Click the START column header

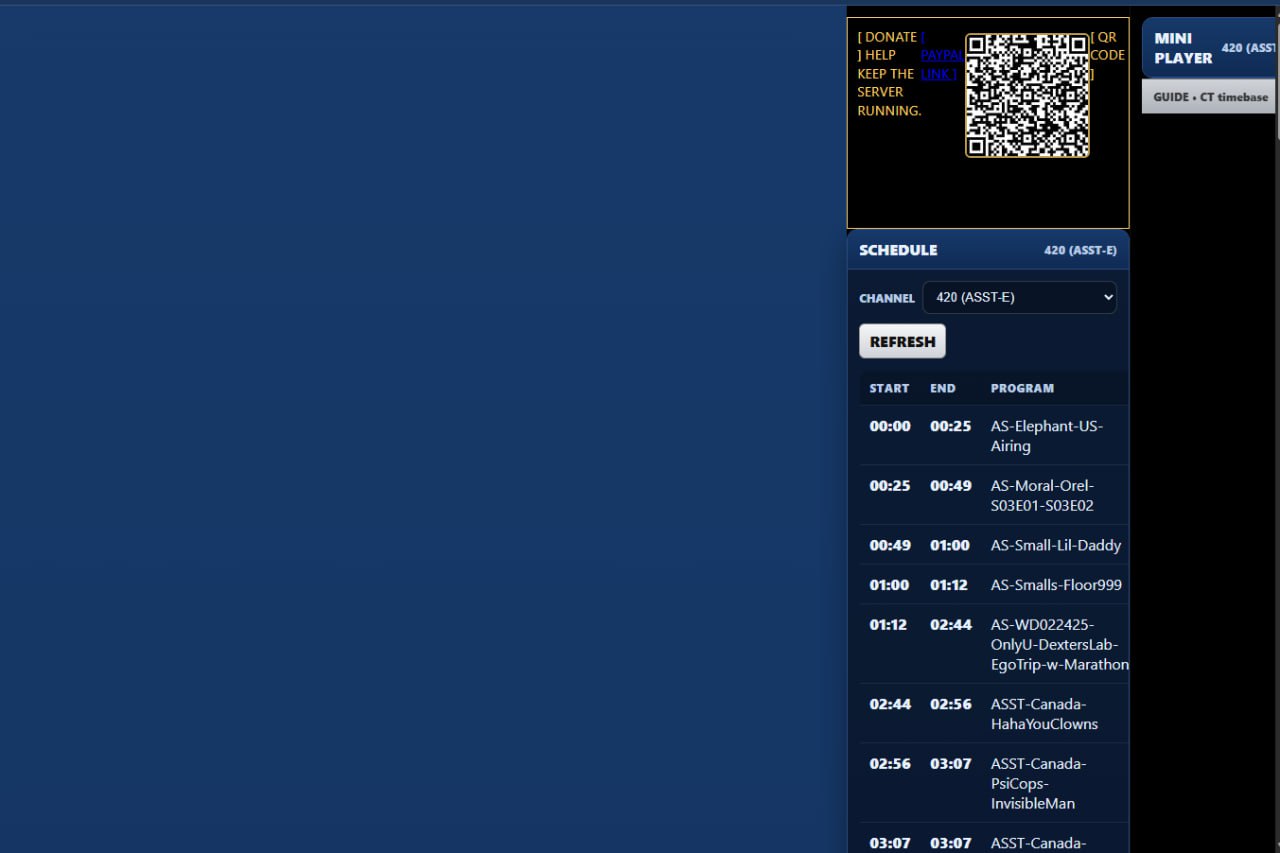pos(889,388)
